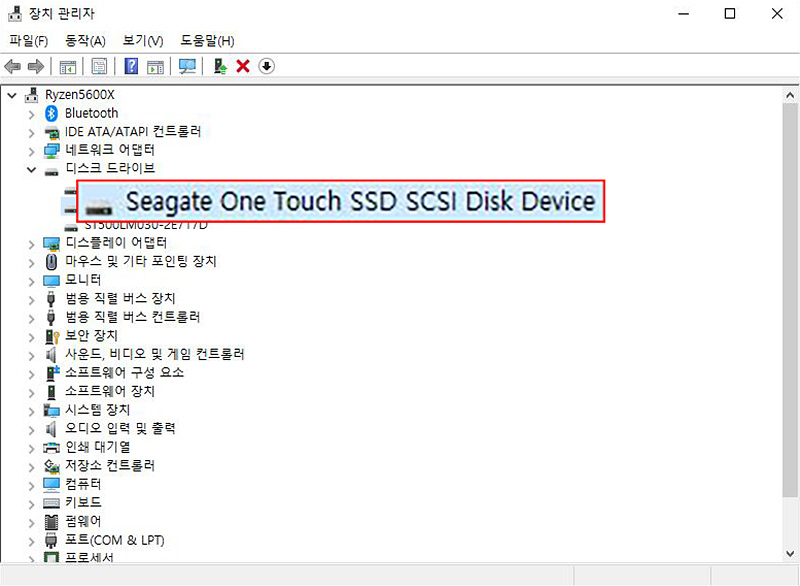Select the 시스템 장치 label
Screen dimensions: 800x586
[97, 410]
